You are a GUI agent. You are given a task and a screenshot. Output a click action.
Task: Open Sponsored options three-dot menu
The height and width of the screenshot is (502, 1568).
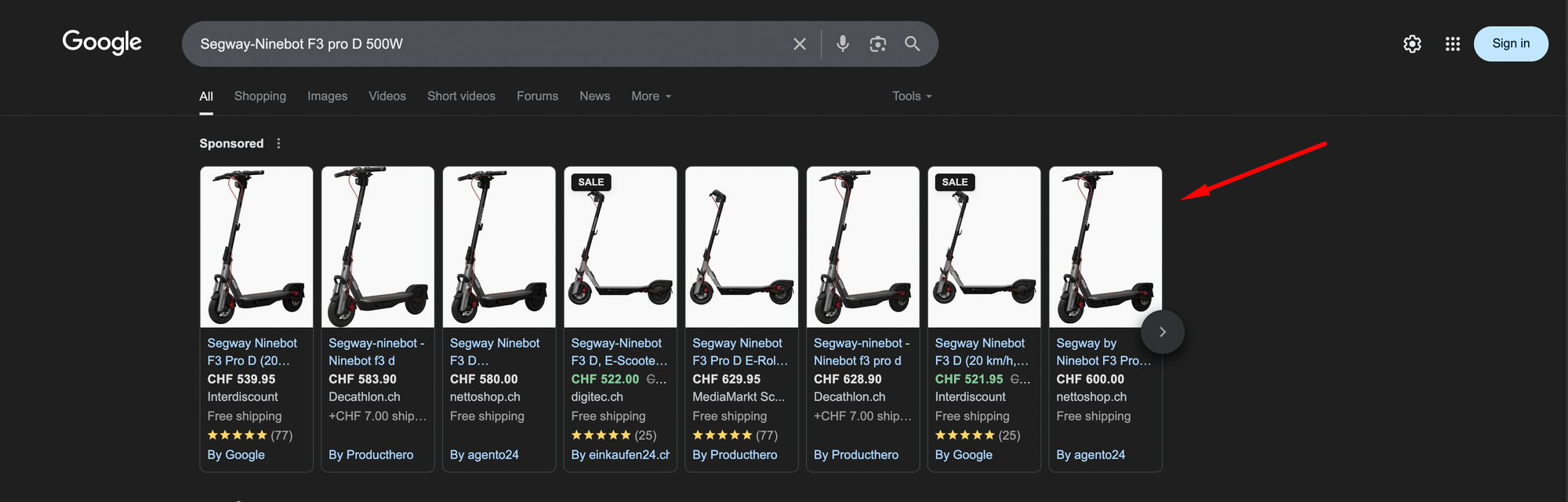(278, 144)
